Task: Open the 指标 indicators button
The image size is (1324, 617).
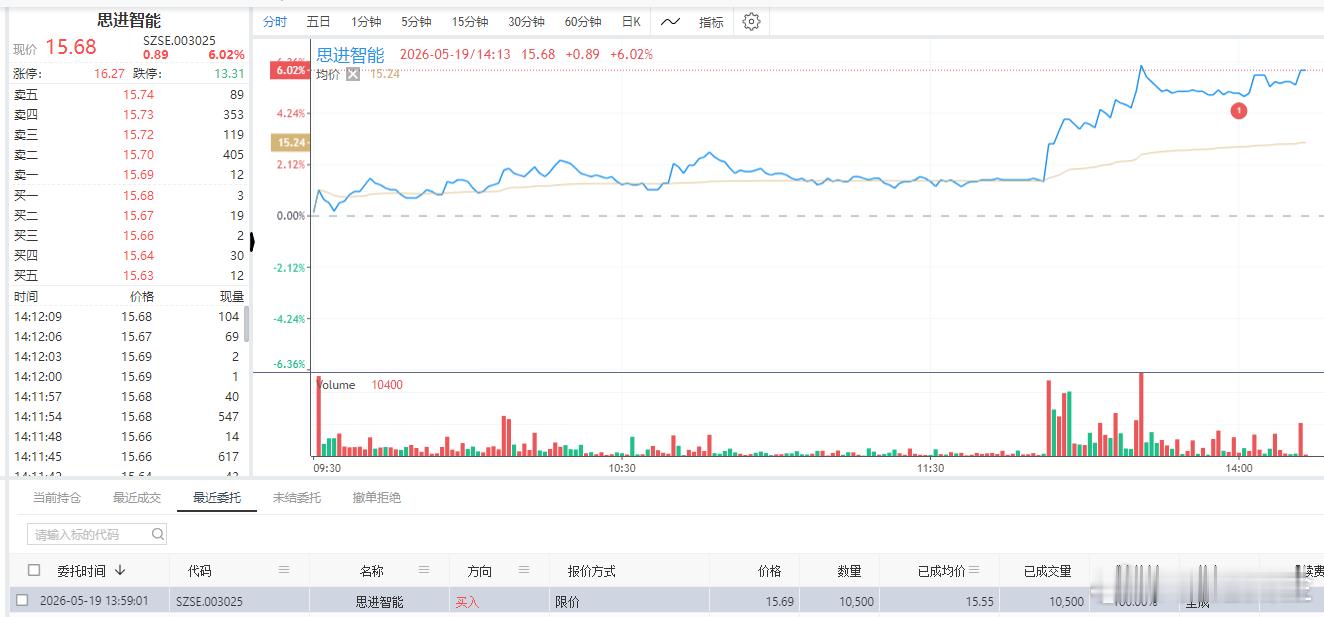Action: click(x=711, y=22)
